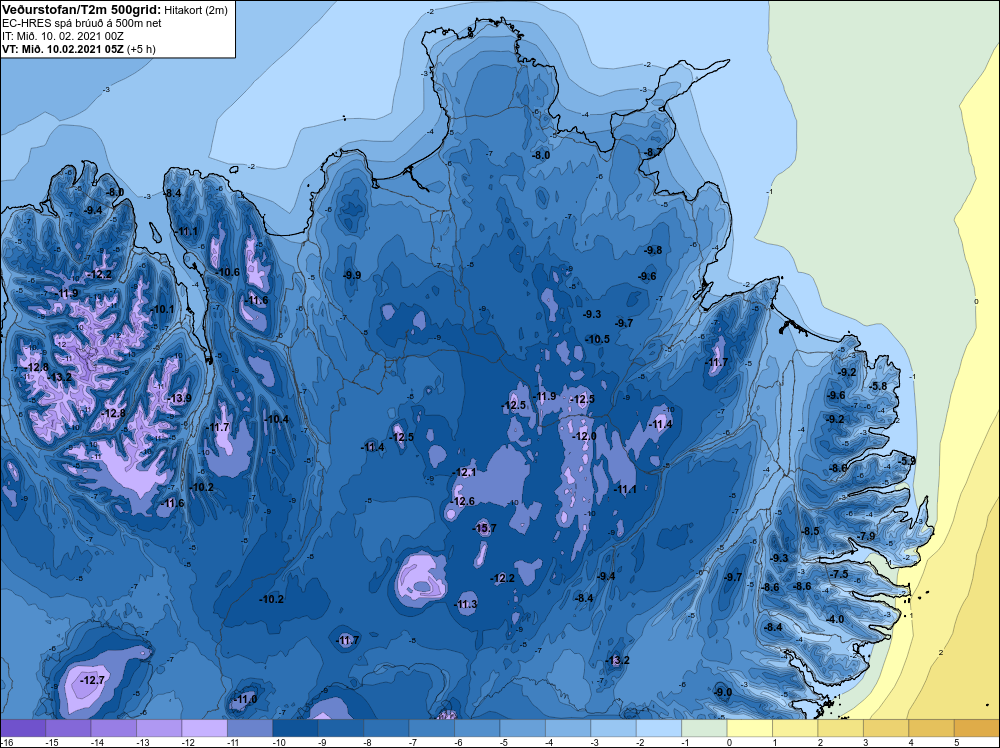The width and height of the screenshot is (1000, 748).
Task: Click the -9.8 temperature label
Action: tap(653, 250)
